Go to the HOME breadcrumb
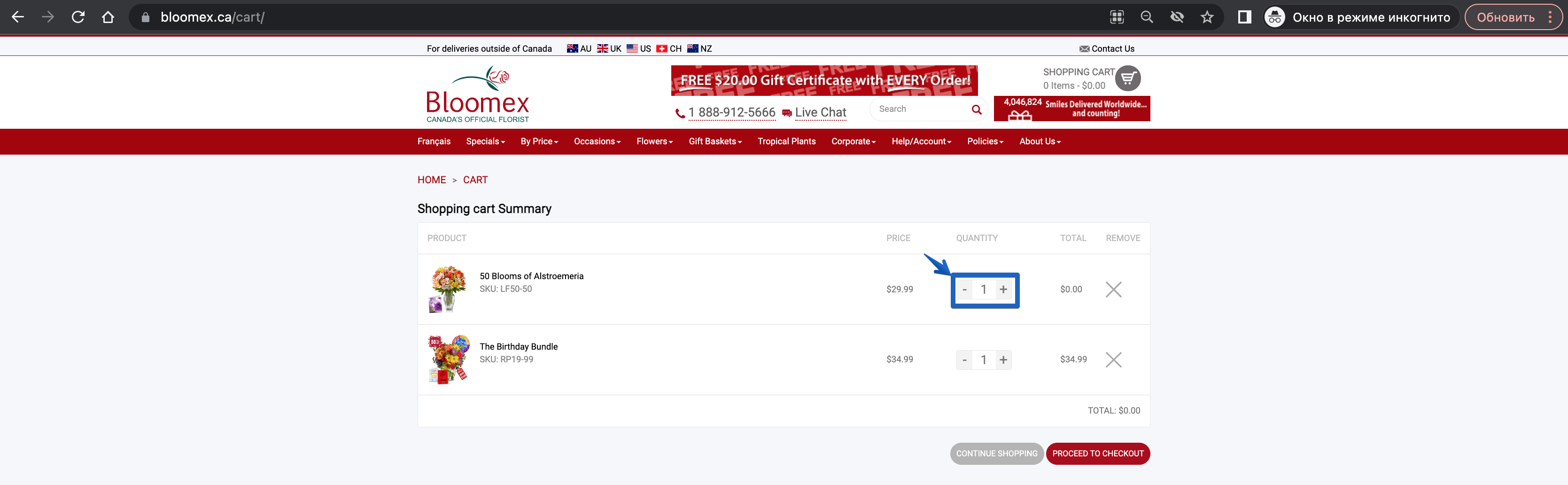The image size is (1568, 485). pyautogui.click(x=432, y=180)
